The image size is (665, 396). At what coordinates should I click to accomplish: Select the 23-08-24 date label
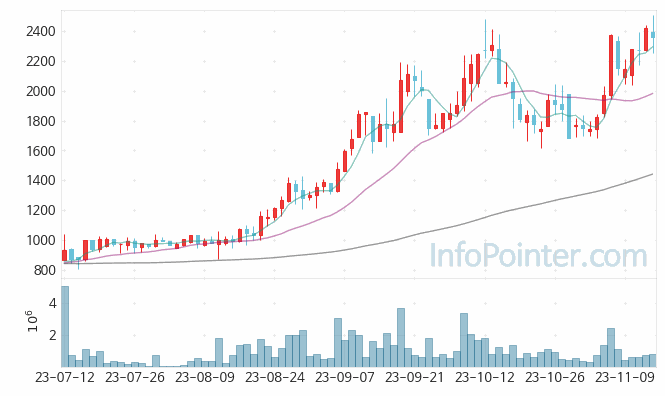(275, 377)
